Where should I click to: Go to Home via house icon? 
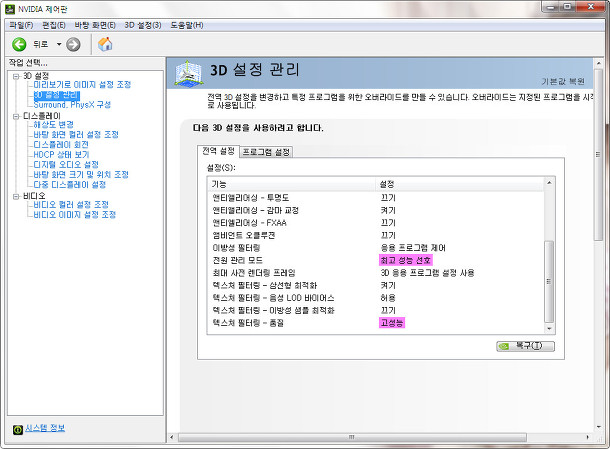[105, 44]
